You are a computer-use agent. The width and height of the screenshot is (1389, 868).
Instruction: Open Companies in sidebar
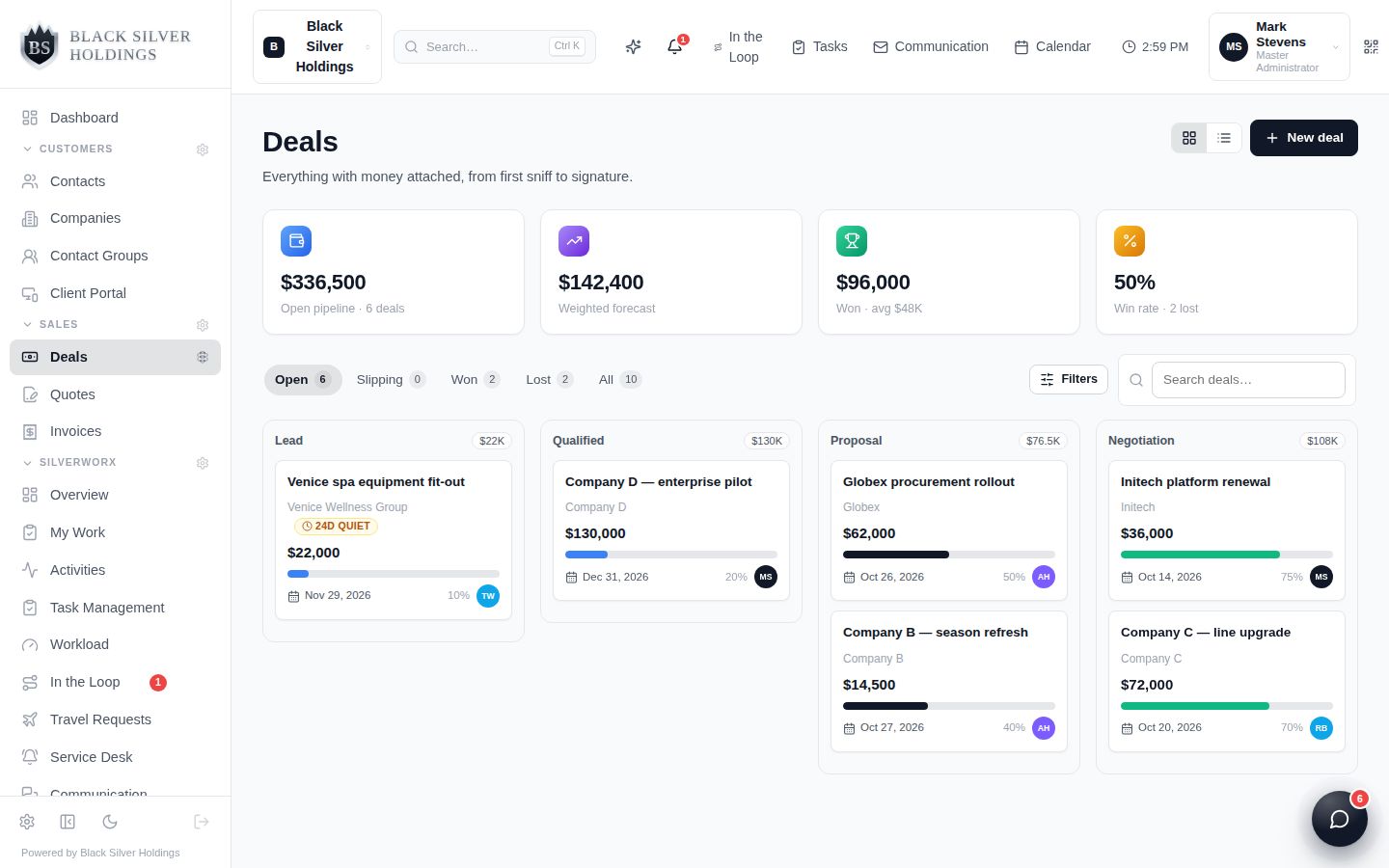[115, 218]
